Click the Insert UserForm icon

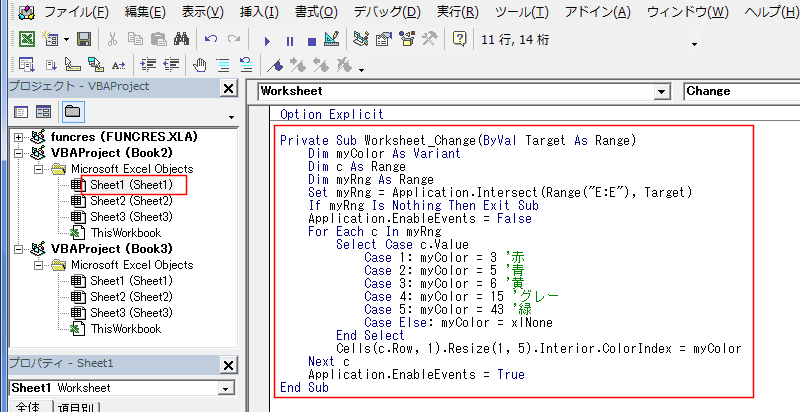tap(50, 39)
